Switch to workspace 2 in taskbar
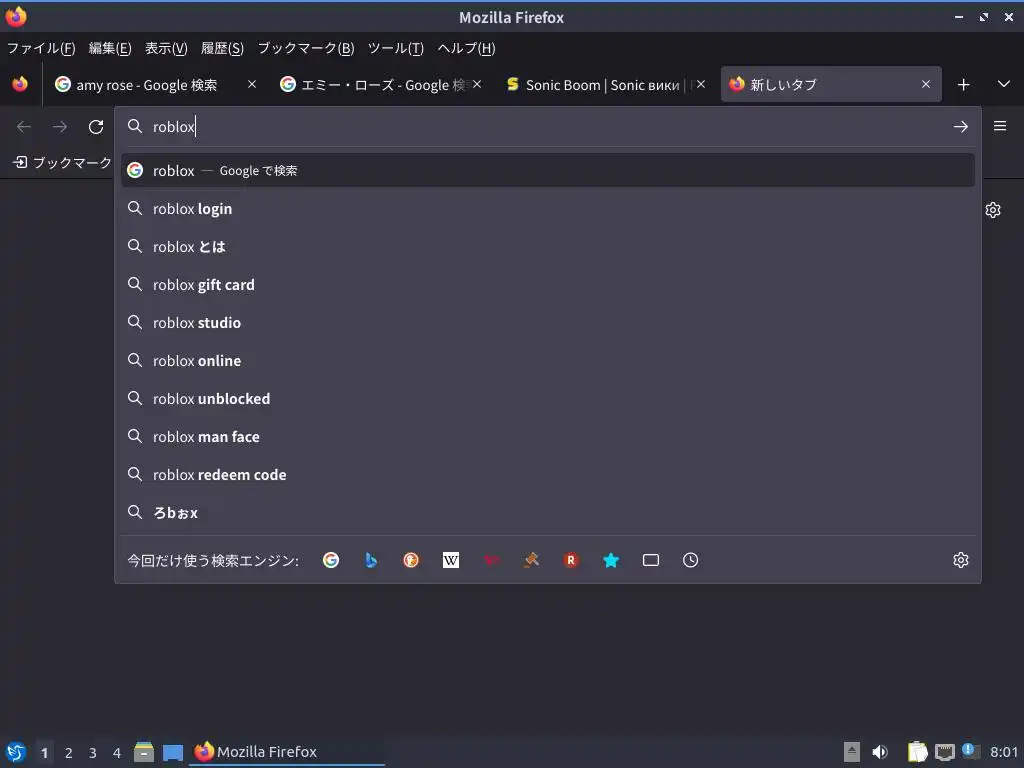 (69, 753)
